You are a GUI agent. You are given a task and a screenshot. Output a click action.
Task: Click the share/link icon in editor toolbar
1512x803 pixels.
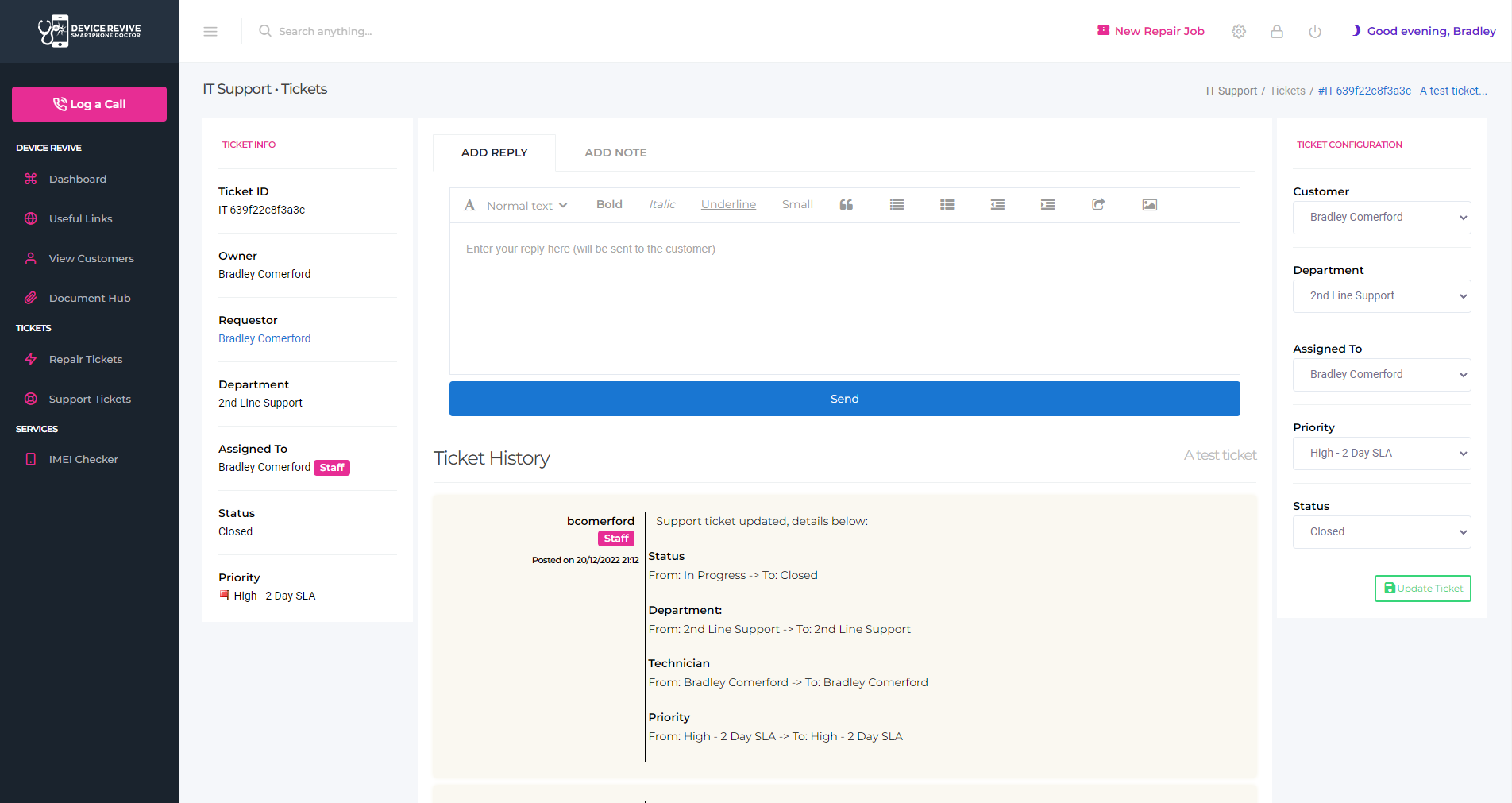1098,205
